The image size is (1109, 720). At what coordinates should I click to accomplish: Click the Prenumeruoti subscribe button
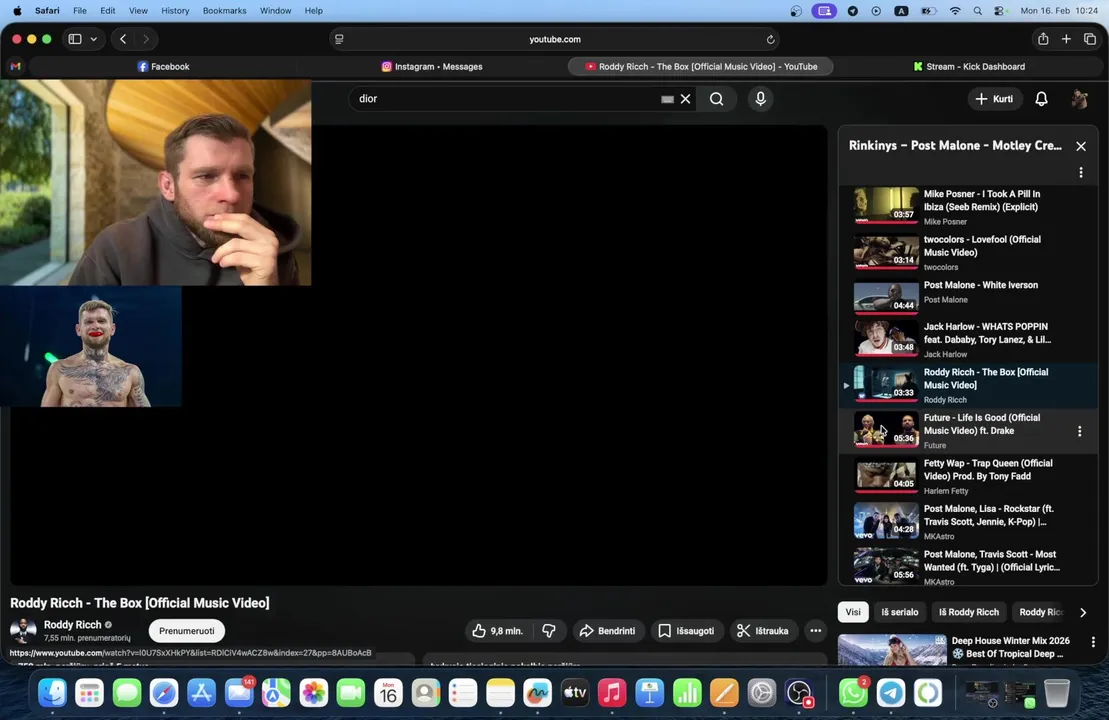tap(187, 631)
